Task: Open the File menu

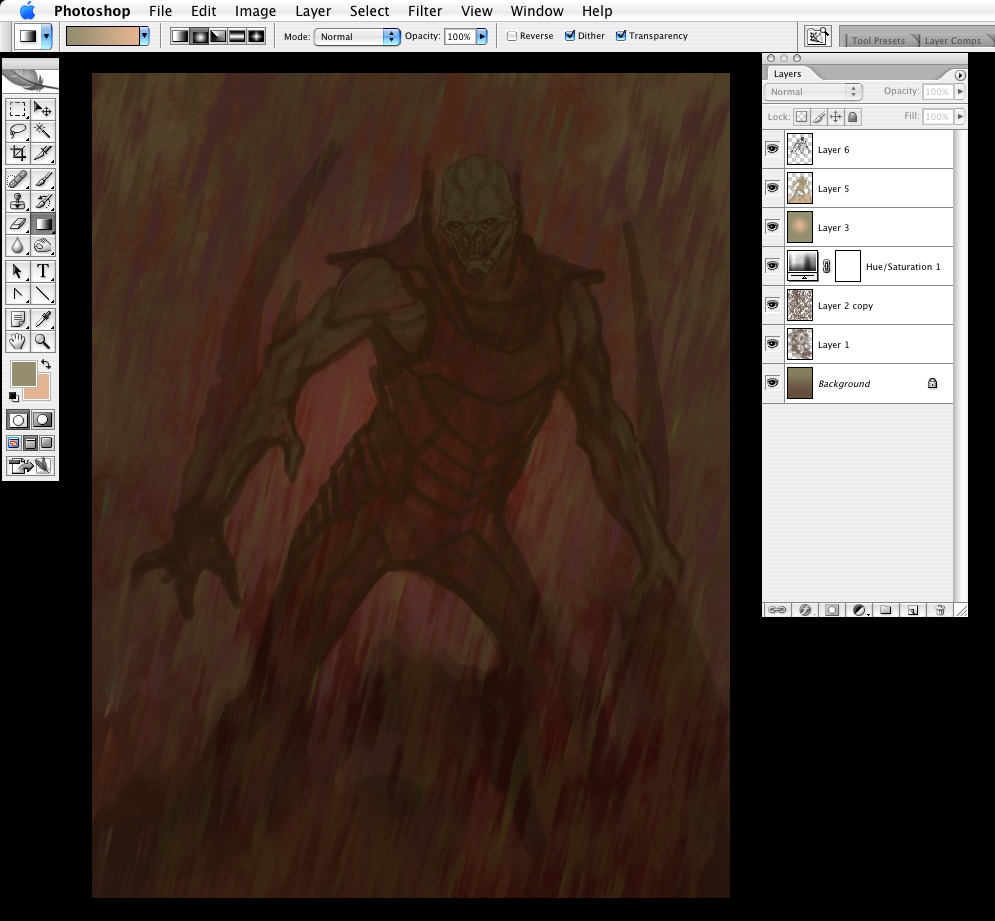Action: pyautogui.click(x=161, y=11)
